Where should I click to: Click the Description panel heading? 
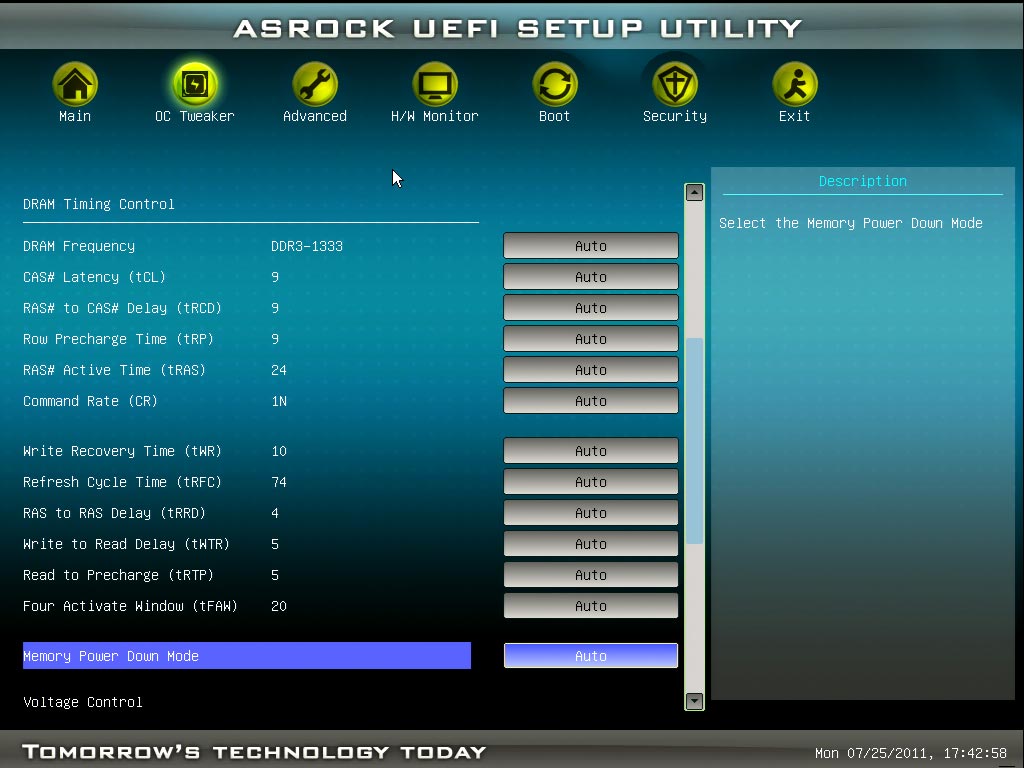pos(863,182)
